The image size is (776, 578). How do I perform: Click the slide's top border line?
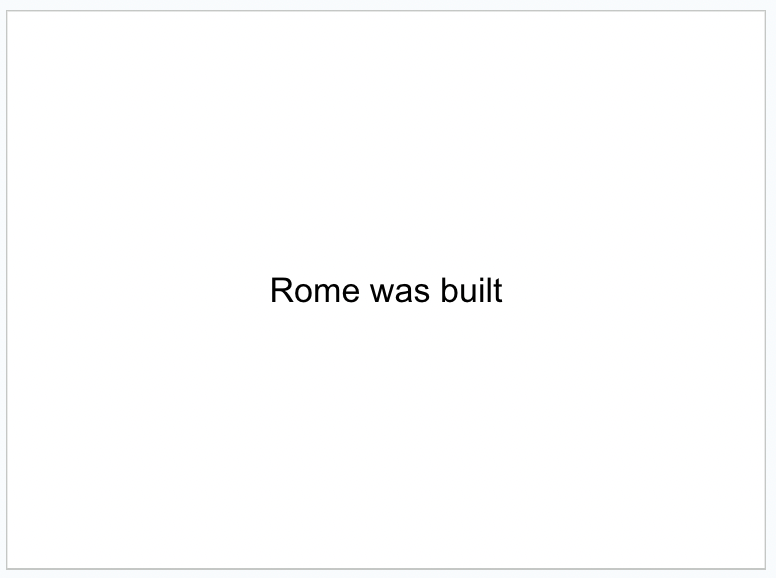coord(386,11)
